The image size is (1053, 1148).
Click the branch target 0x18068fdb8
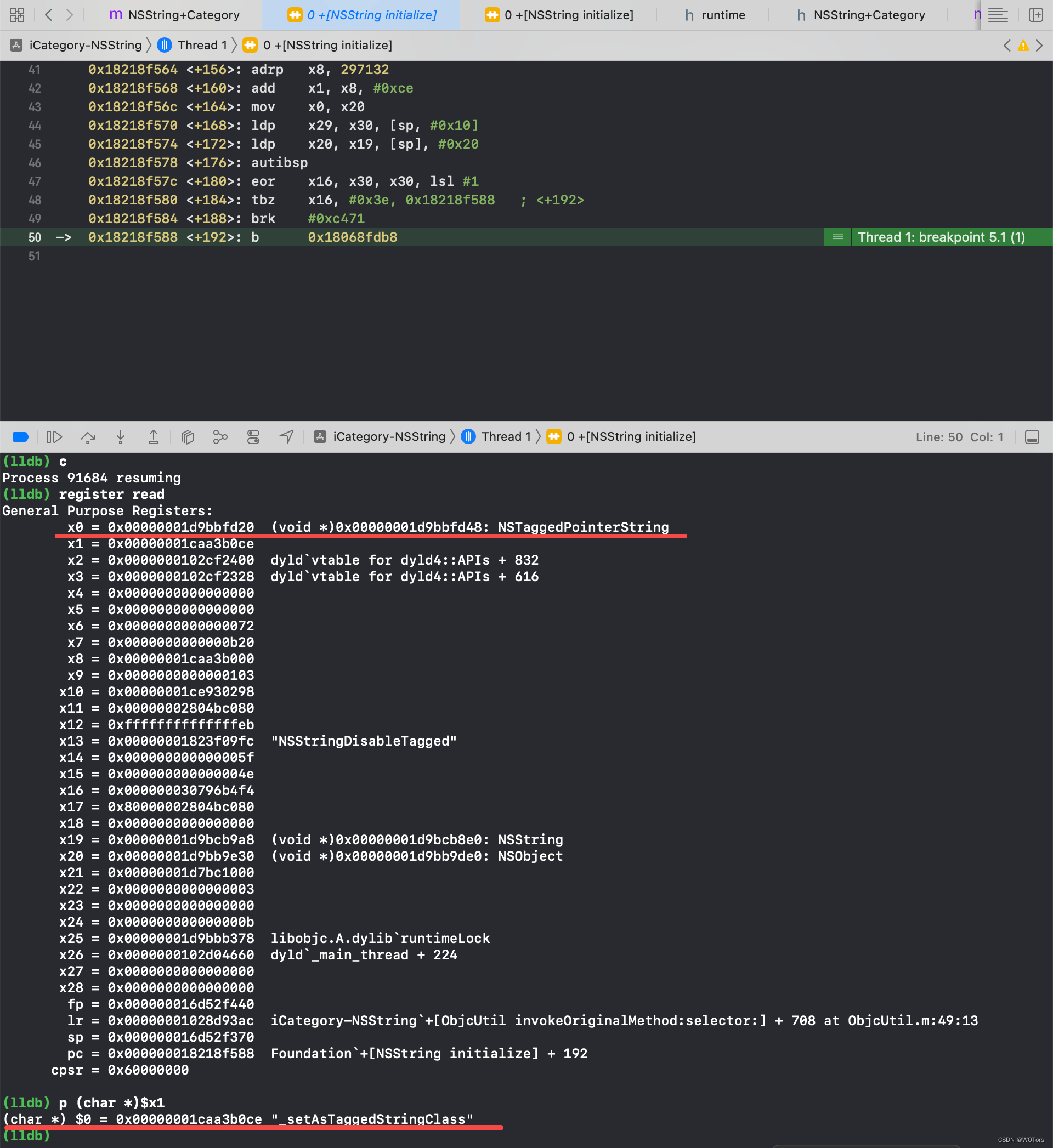tap(353, 237)
